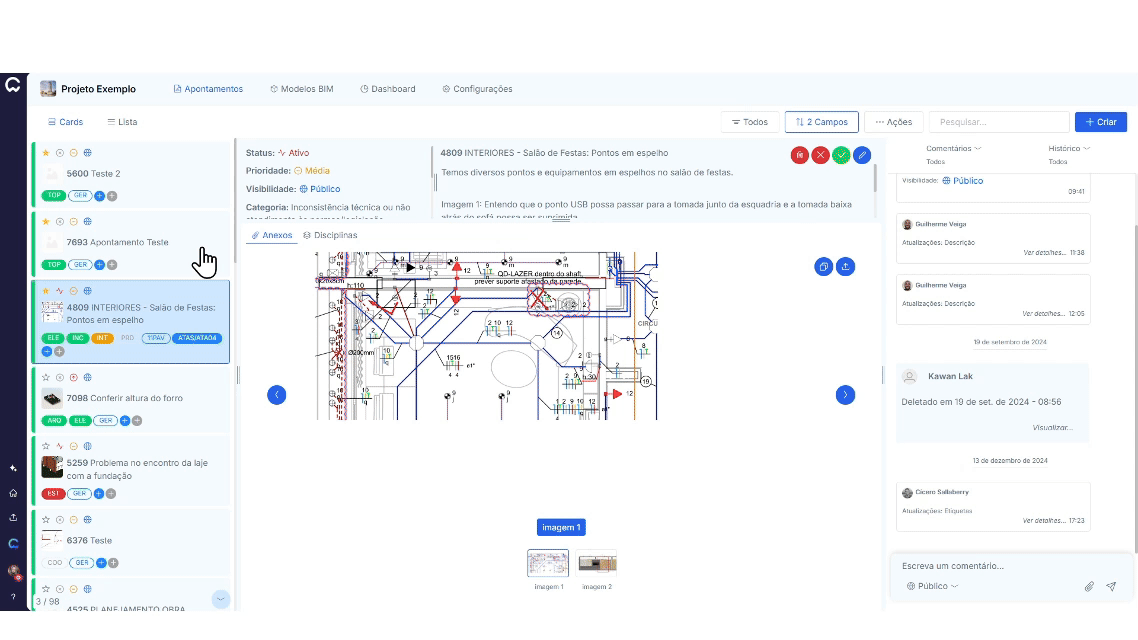Toggle the favorite star on card 7098
Viewport: 1138px width, 640px height.
point(46,377)
